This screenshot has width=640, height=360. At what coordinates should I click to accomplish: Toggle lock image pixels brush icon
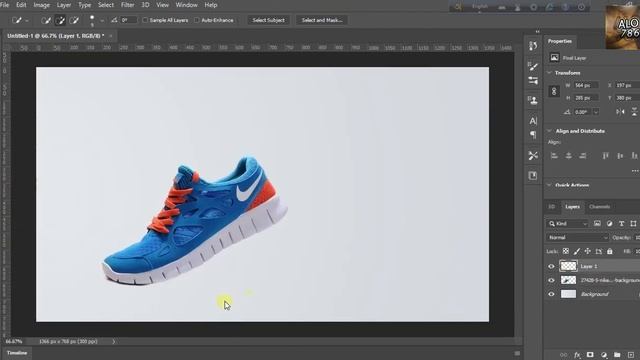(x=577, y=251)
